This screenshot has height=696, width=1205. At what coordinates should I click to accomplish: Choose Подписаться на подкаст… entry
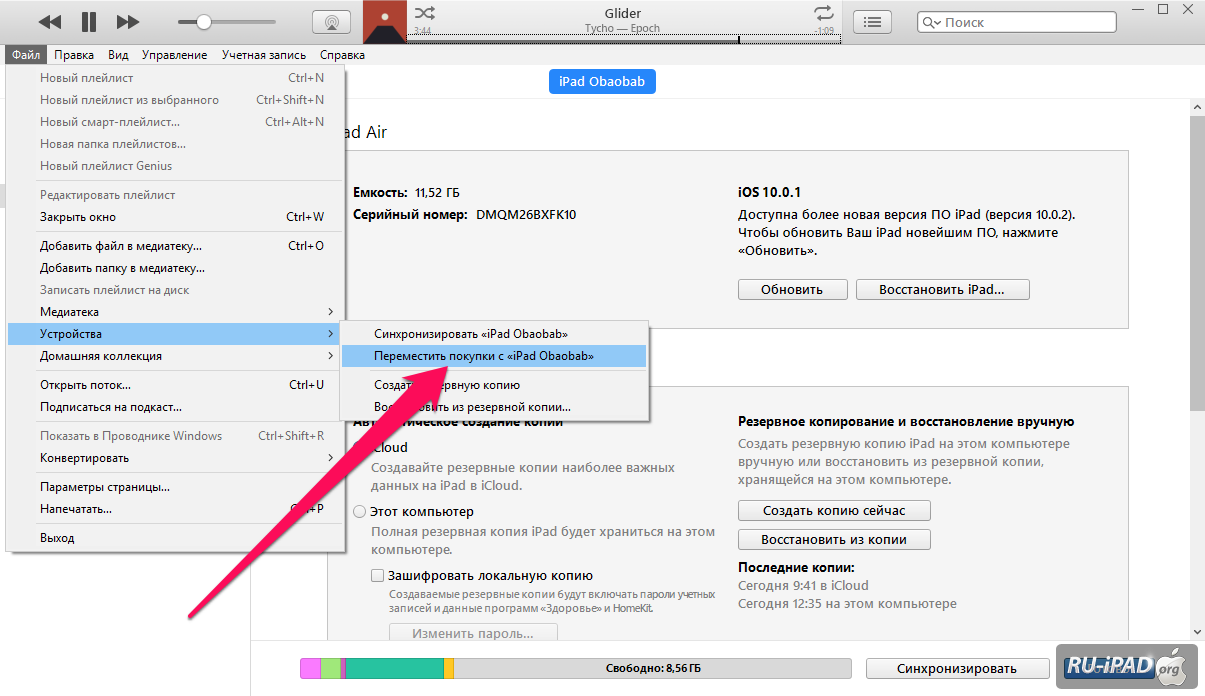(x=176, y=407)
